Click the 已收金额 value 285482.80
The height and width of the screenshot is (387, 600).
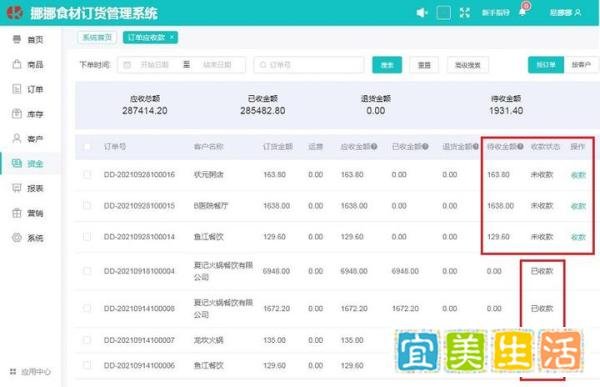(262, 111)
